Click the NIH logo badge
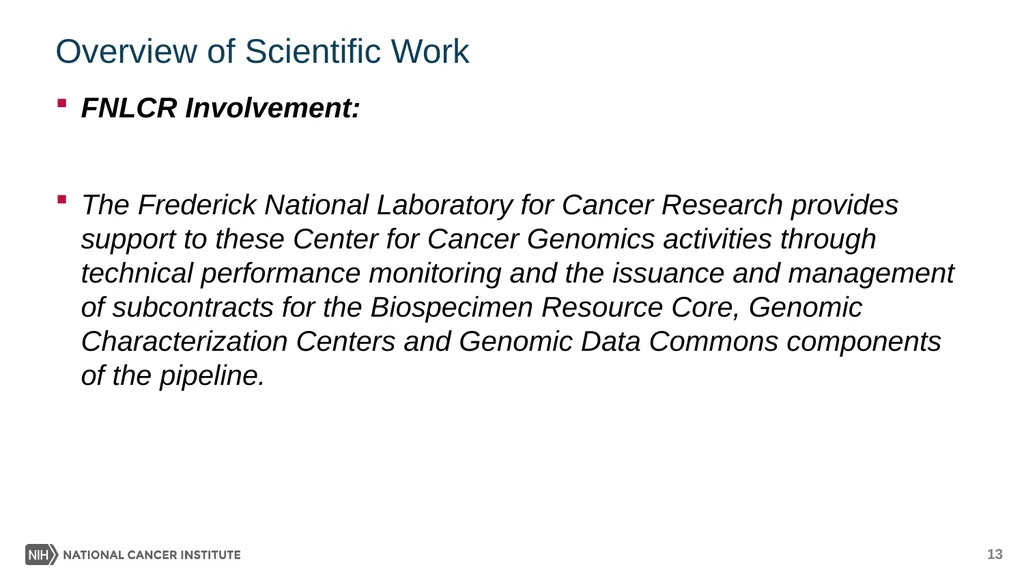The width and height of the screenshot is (1024, 576). 42,554
